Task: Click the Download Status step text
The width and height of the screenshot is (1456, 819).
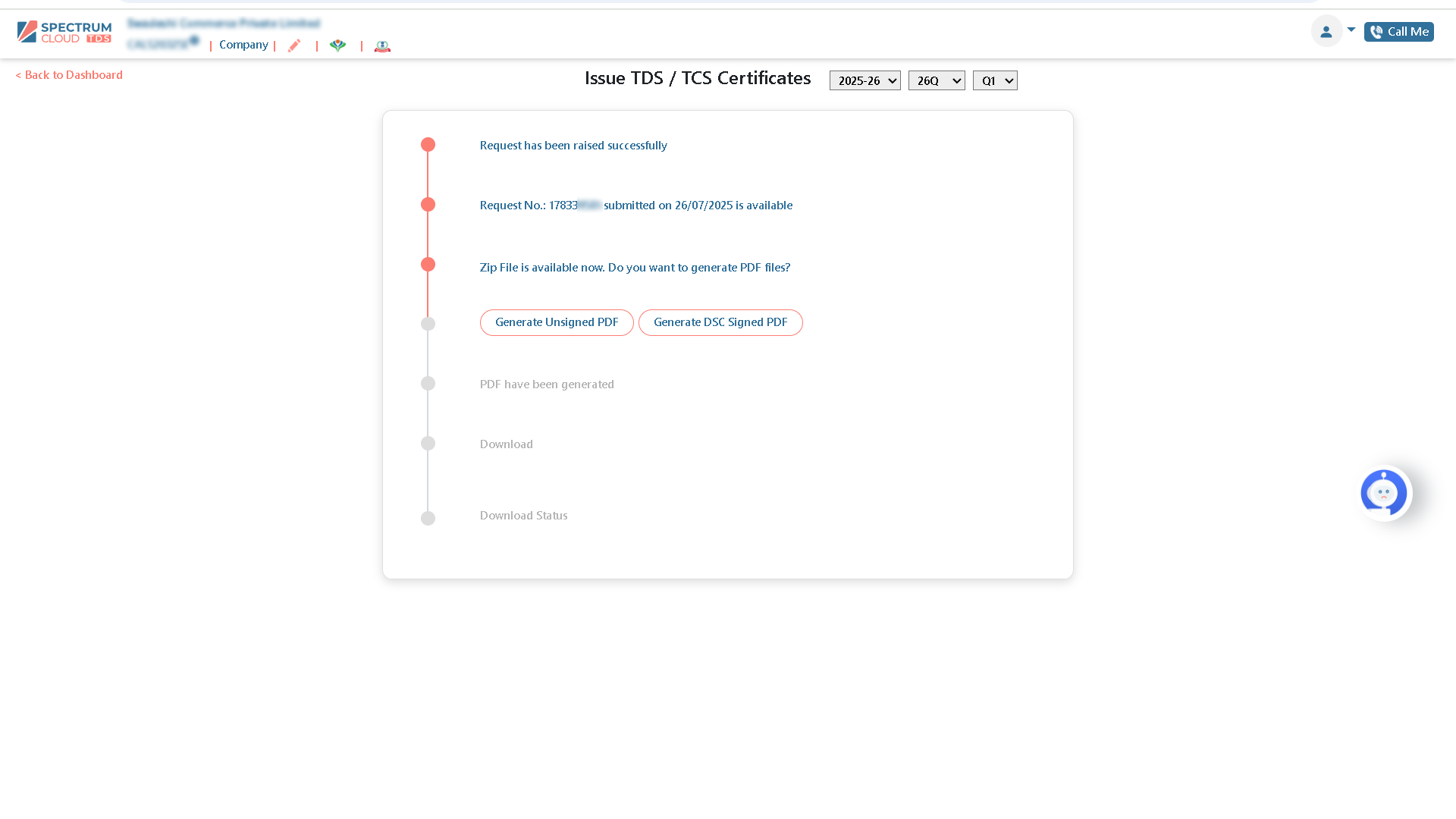Action: (x=523, y=516)
